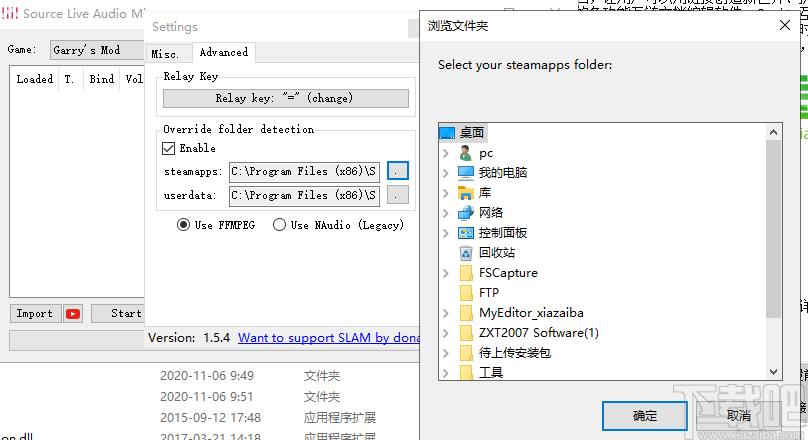Viewport: 808px width, 440px height.
Task: Expand the pc tree node
Action: pyautogui.click(x=446, y=153)
